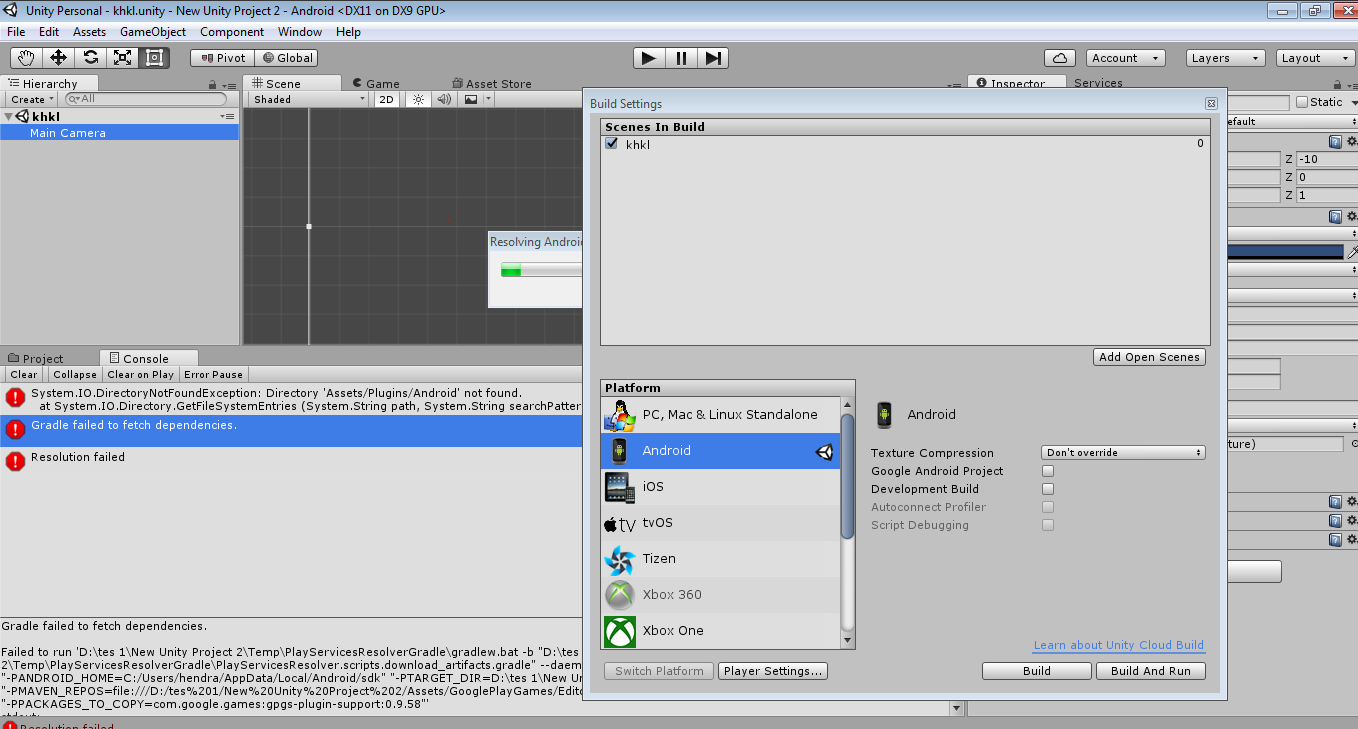Viewport: 1358px width, 729px height.
Task: Click the camera background color swatch
Action: point(1285,252)
